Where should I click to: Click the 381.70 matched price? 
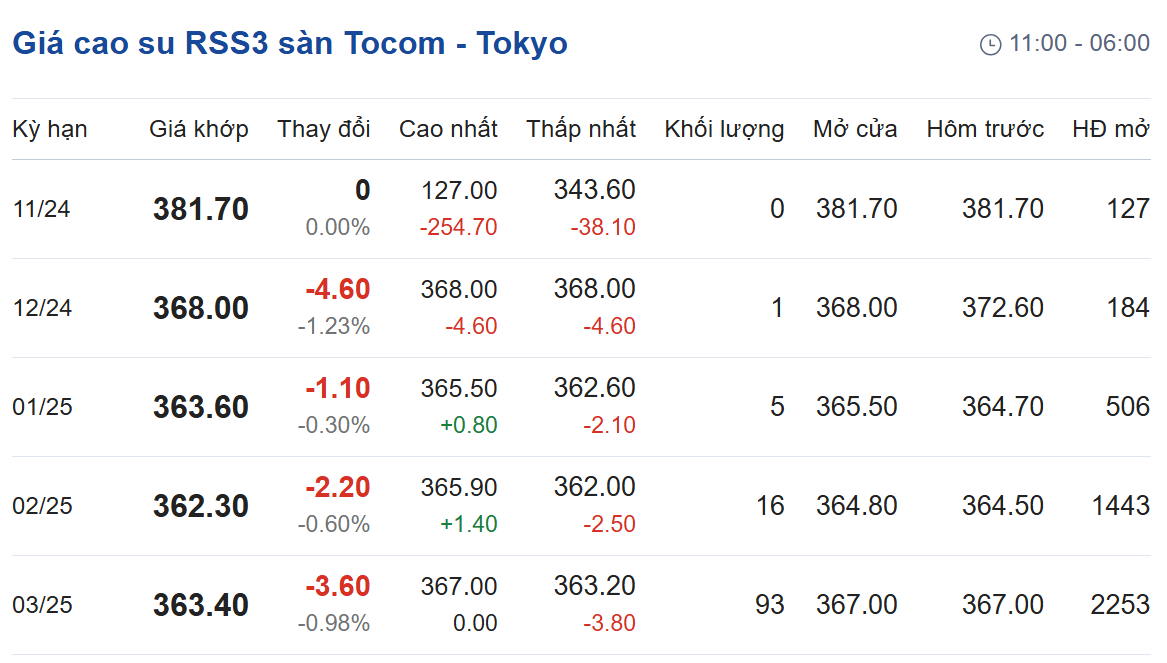point(201,209)
